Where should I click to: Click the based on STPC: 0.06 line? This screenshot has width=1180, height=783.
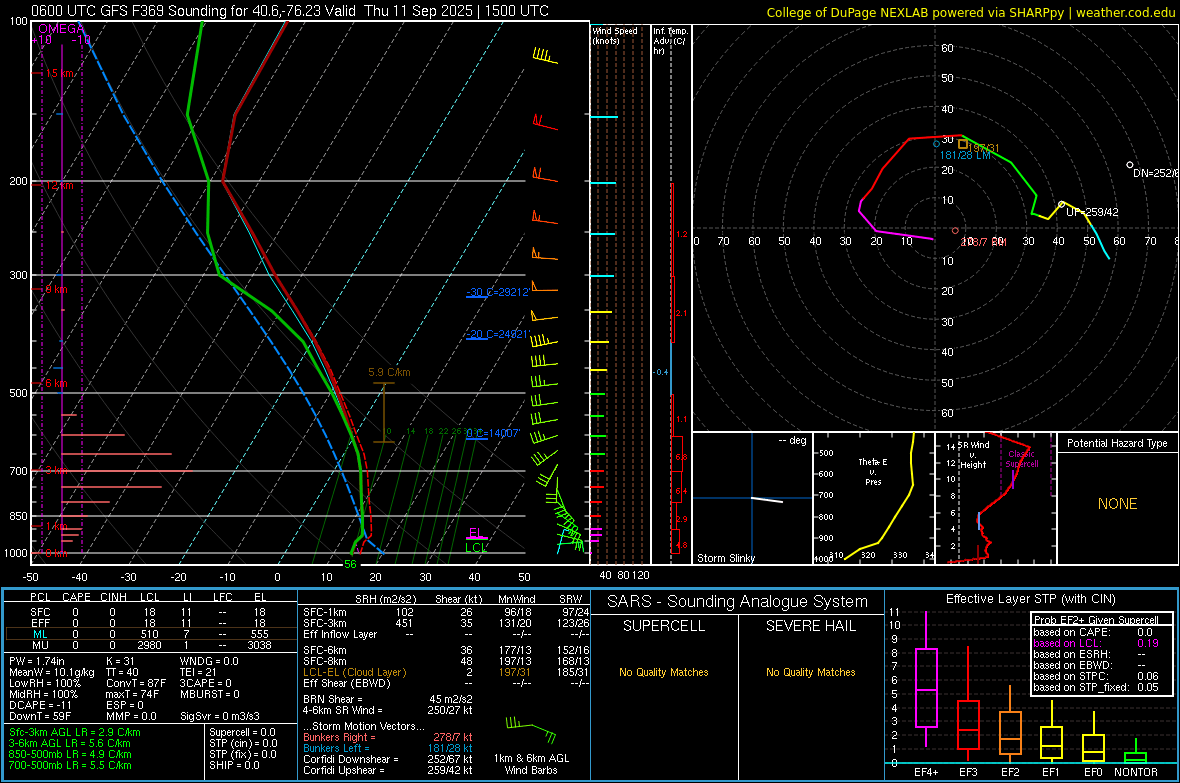coord(1096,677)
